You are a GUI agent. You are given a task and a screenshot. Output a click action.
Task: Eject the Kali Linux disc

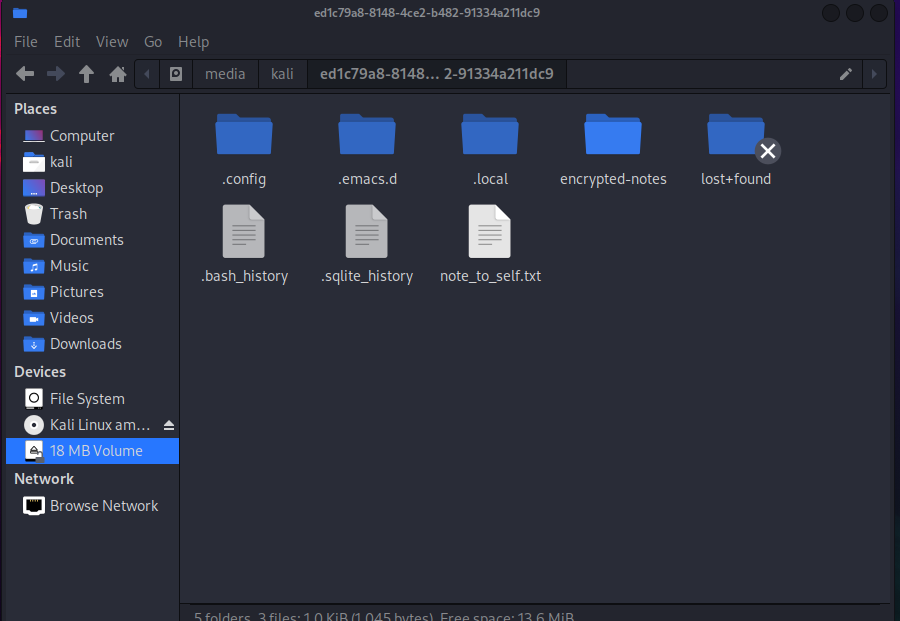click(169, 425)
